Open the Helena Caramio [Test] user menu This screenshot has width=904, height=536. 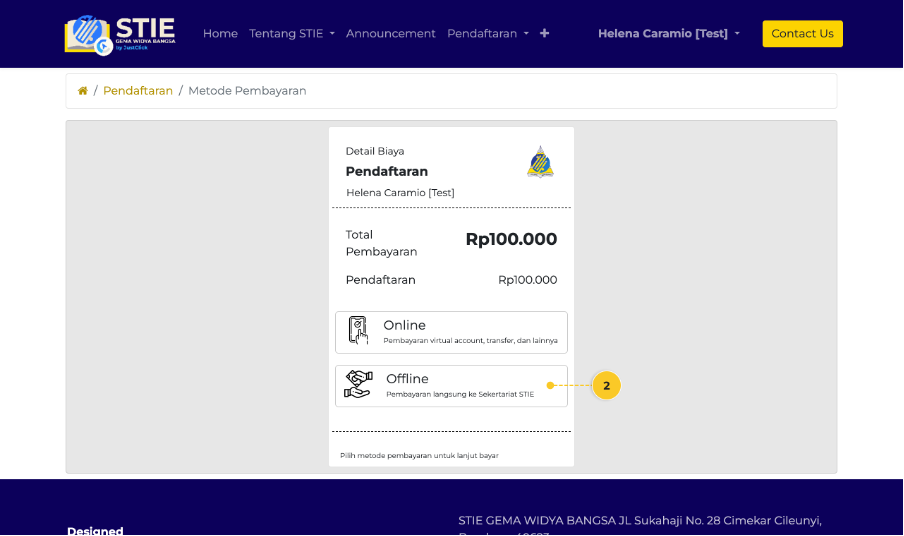click(x=668, y=33)
